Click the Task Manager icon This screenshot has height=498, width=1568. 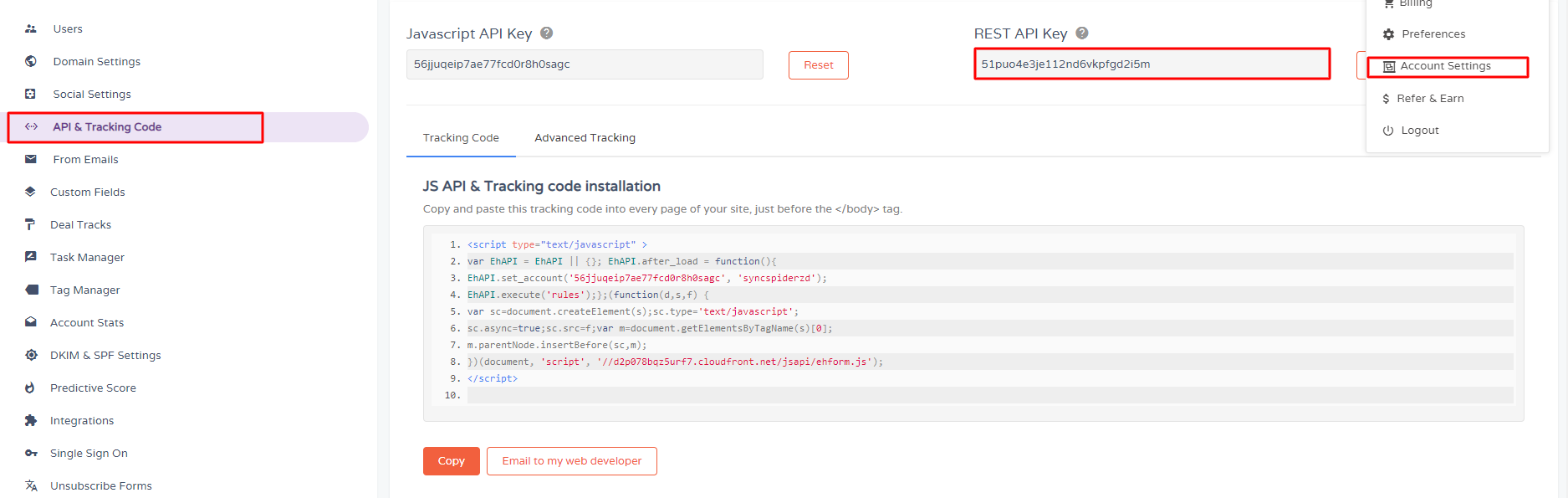pos(31,257)
